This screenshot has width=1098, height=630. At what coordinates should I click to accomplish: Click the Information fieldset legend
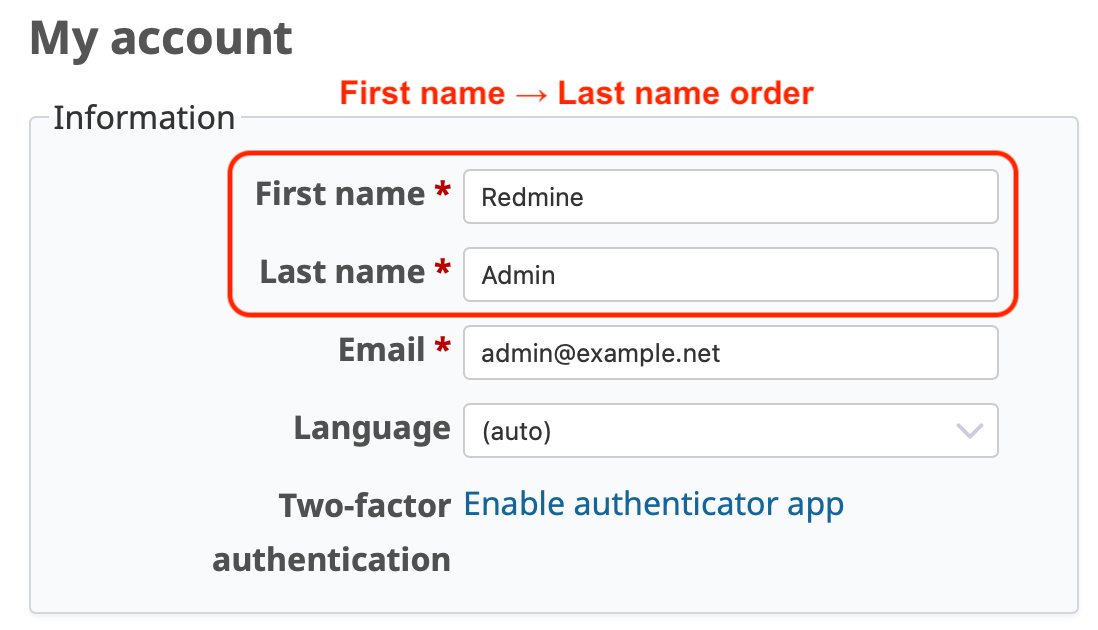tap(144, 117)
